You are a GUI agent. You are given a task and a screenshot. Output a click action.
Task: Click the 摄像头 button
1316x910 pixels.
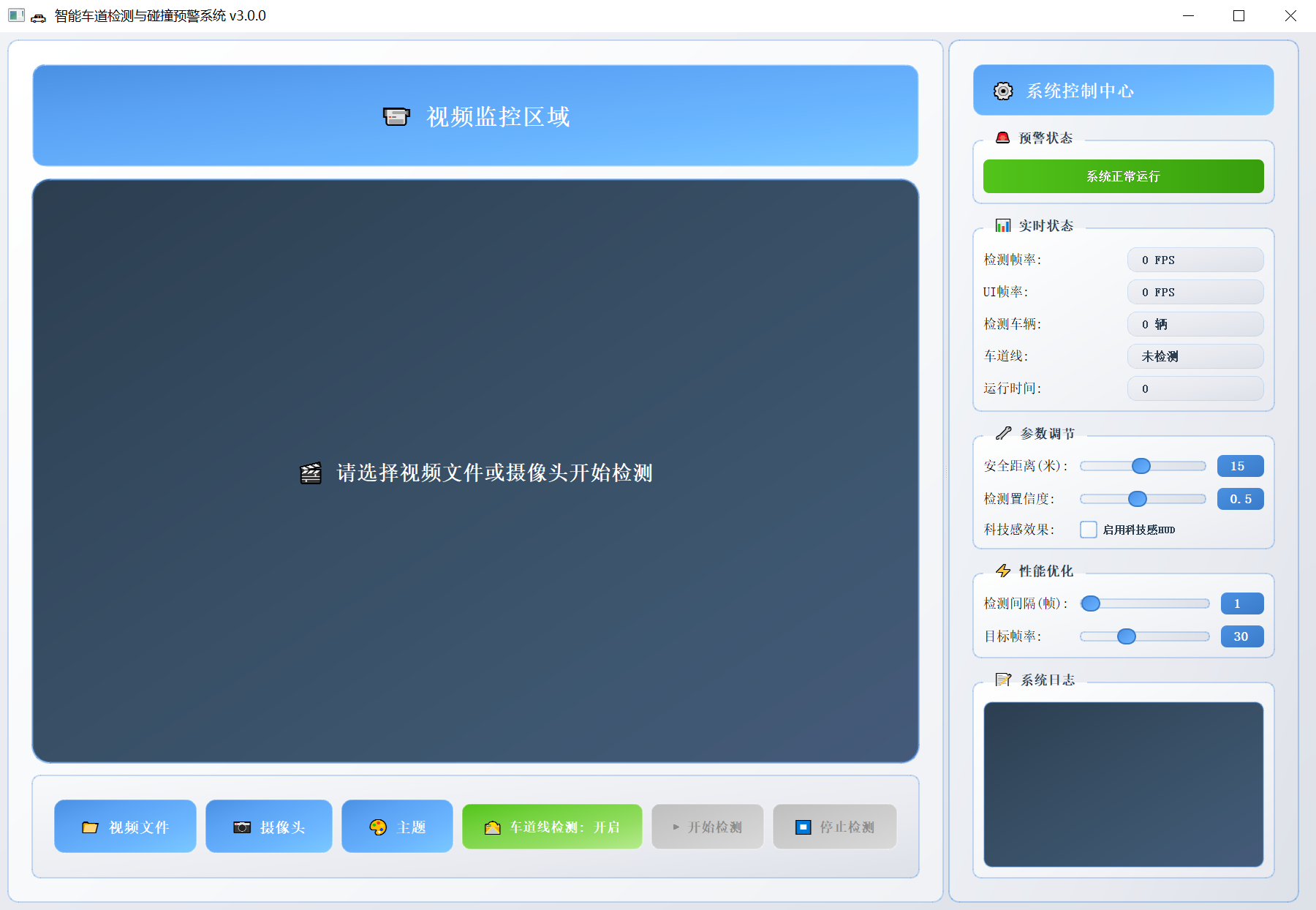coord(269,826)
